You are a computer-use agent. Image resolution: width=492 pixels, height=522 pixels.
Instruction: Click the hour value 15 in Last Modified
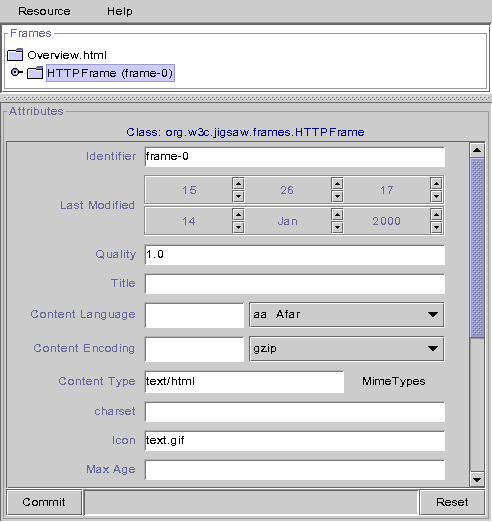(x=189, y=190)
